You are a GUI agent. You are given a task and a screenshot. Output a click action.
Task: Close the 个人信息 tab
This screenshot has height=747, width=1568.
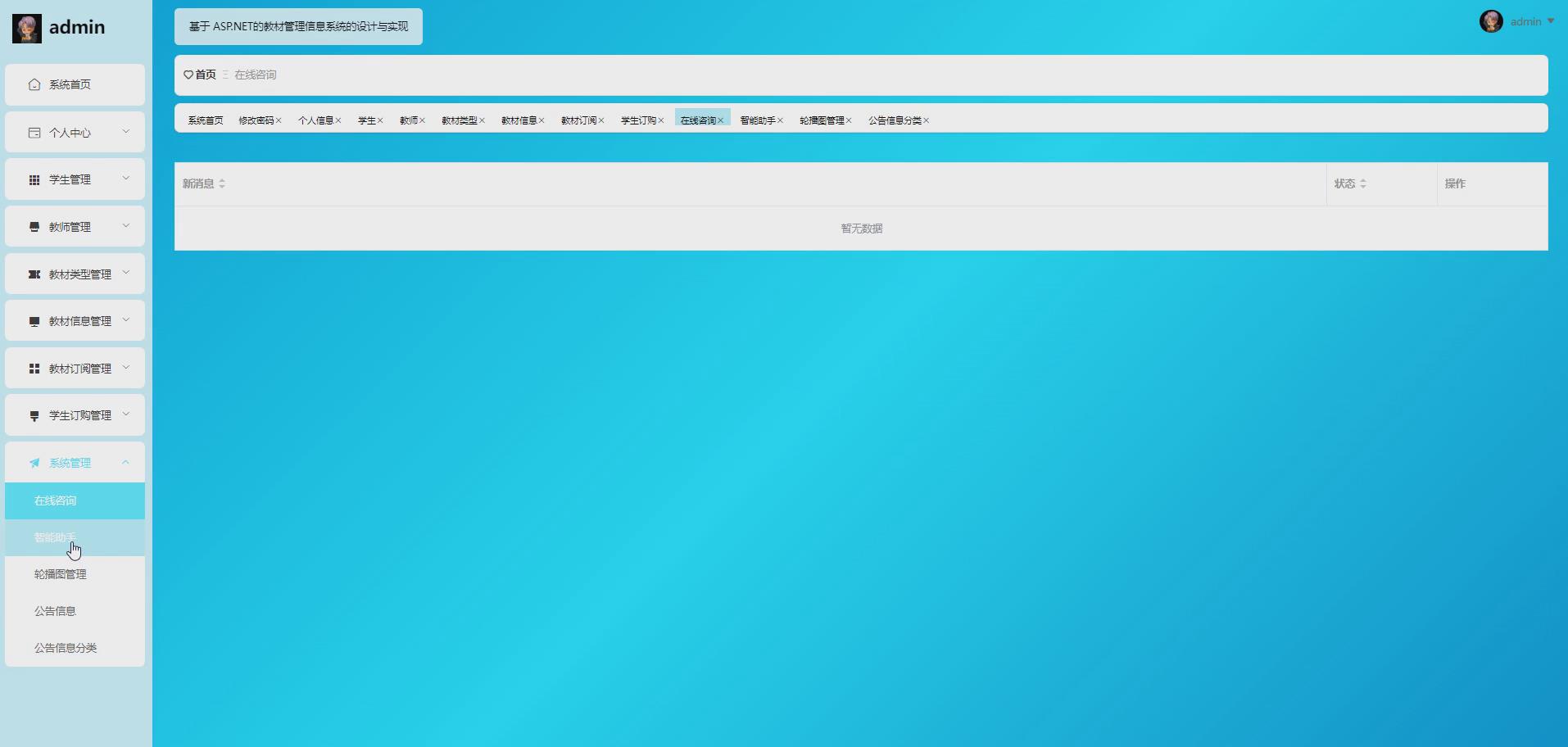pos(338,120)
